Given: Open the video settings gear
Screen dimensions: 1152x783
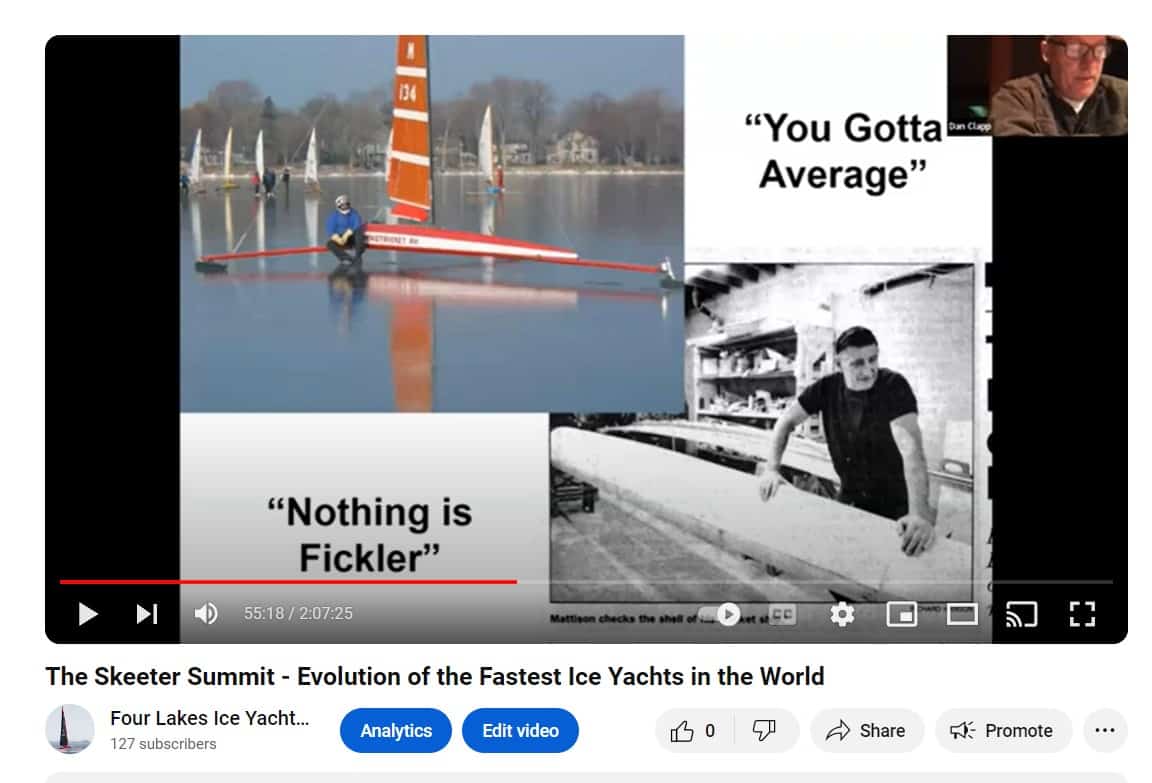Looking at the screenshot, I should click(842, 614).
